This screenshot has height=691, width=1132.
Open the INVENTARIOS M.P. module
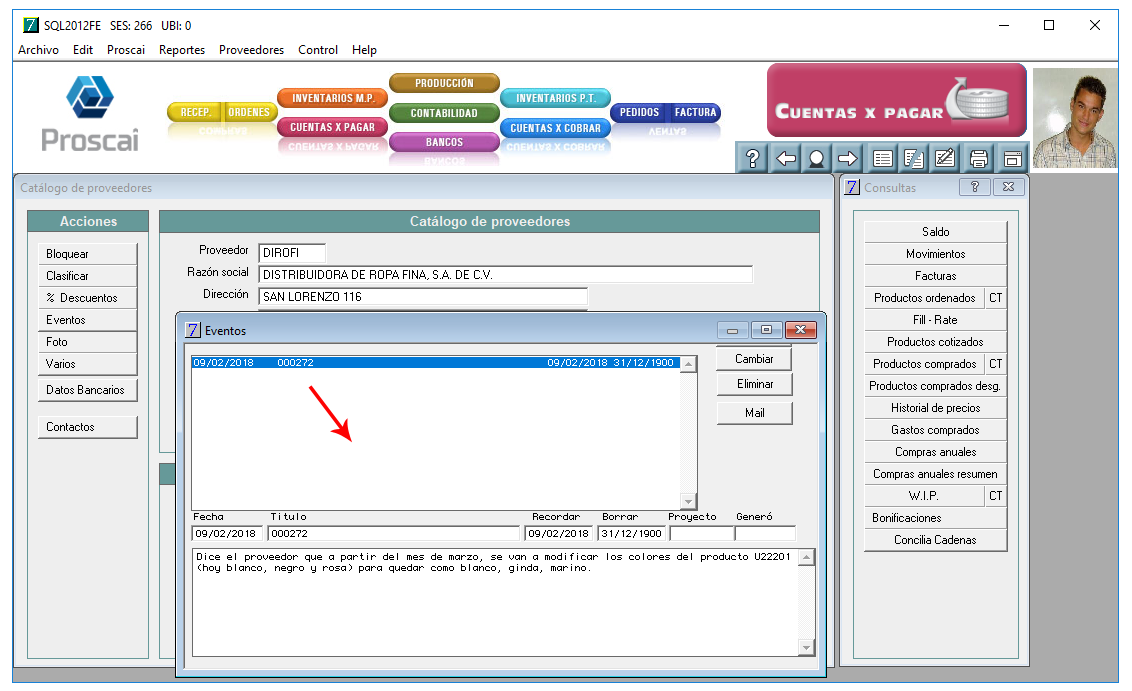click(x=333, y=97)
